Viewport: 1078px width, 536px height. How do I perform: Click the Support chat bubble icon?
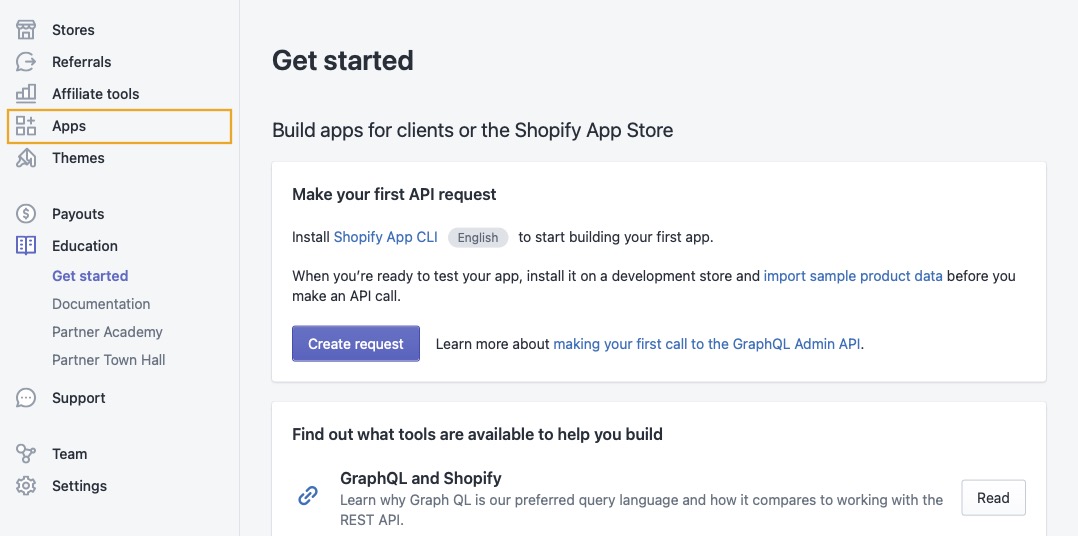tap(26, 398)
